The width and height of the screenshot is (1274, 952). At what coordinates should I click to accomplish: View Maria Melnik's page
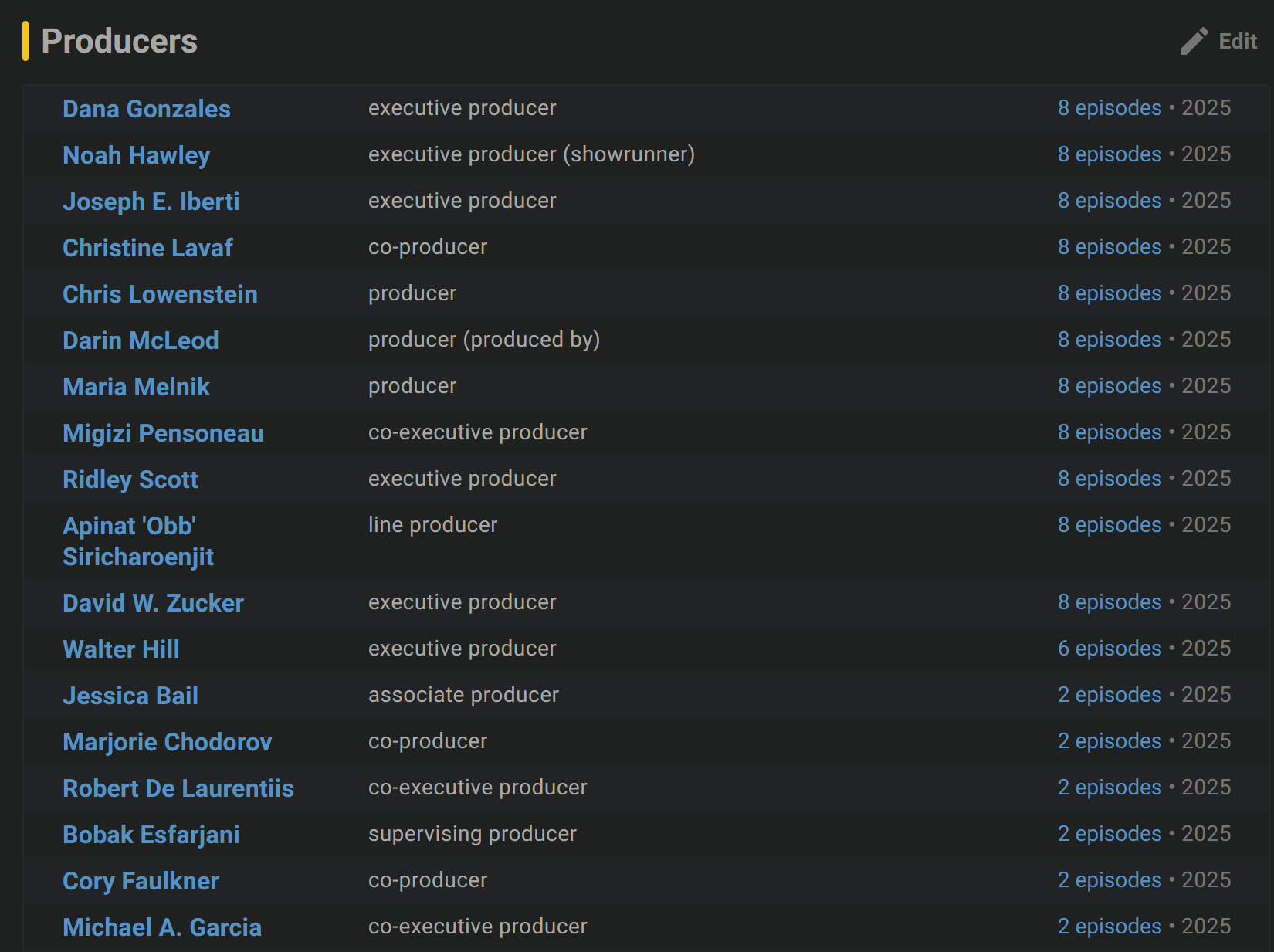point(136,387)
